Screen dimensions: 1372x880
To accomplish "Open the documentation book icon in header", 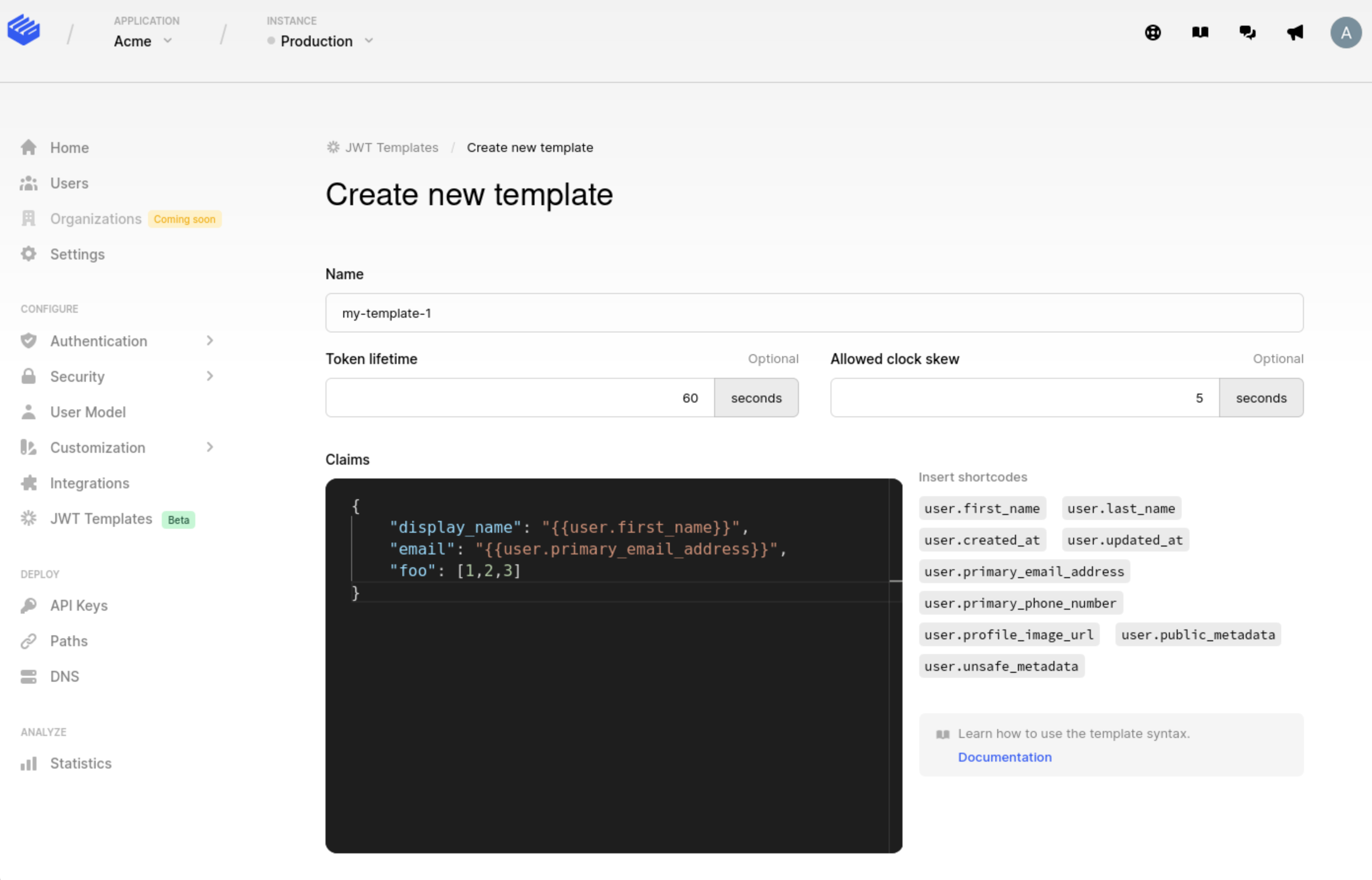I will [x=1200, y=33].
